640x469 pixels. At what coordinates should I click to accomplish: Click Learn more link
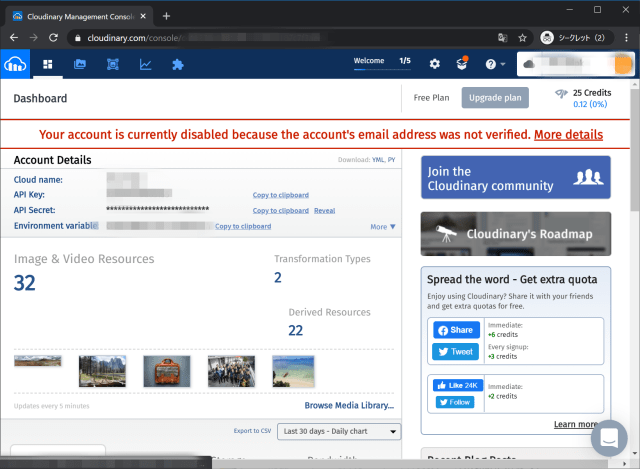click(x=575, y=425)
